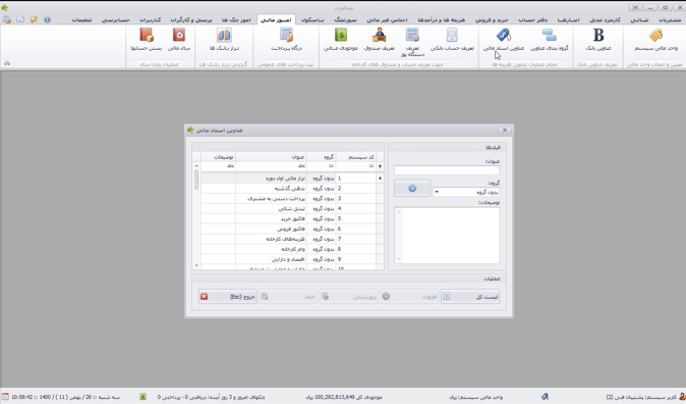Image resolution: width=686 pixels, height=404 pixels.
Task: Open the 'امور چک ها' ribbon tab
Action: (x=236, y=20)
